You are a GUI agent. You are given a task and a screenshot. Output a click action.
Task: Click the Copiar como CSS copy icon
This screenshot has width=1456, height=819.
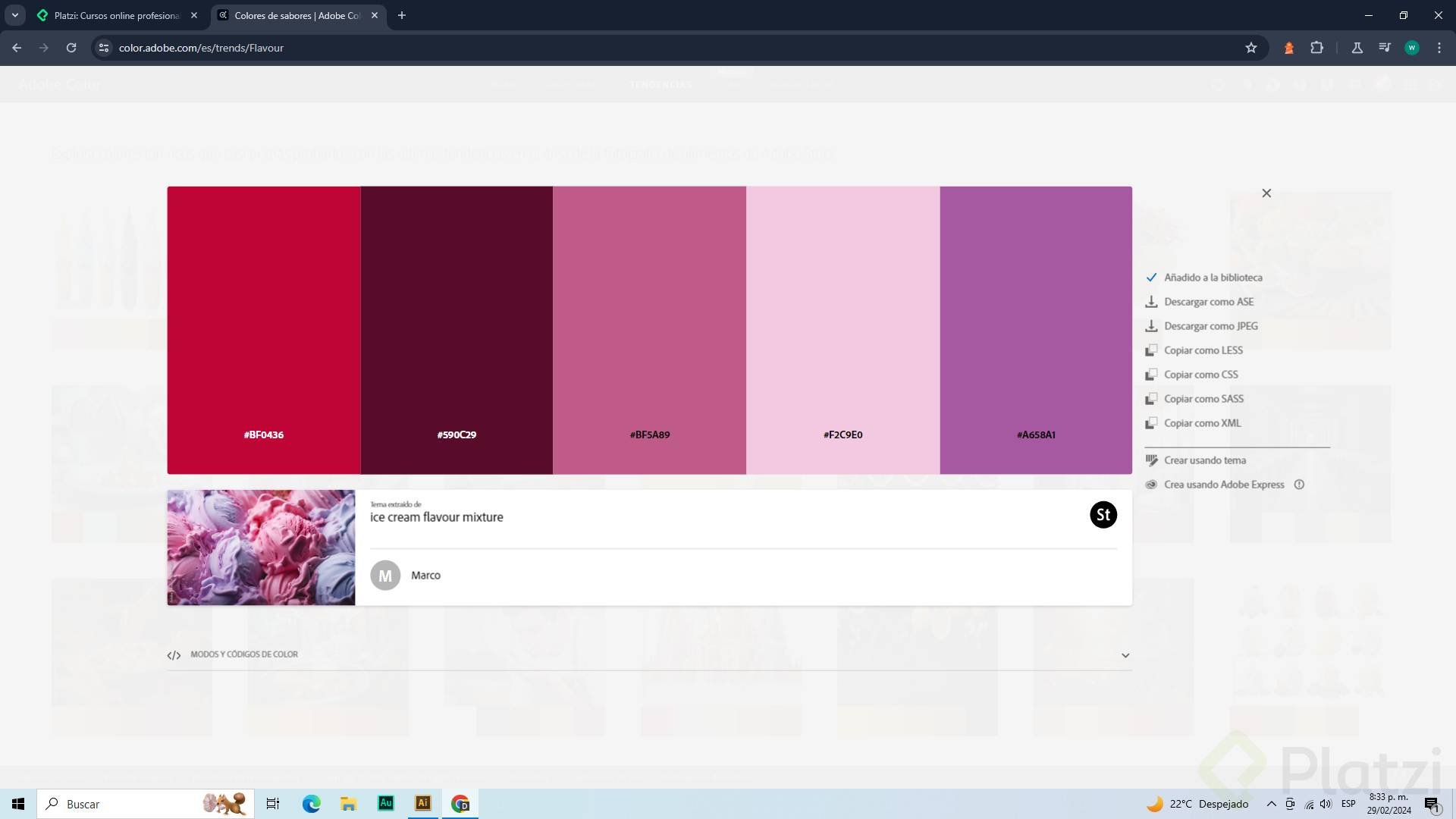(x=1151, y=375)
